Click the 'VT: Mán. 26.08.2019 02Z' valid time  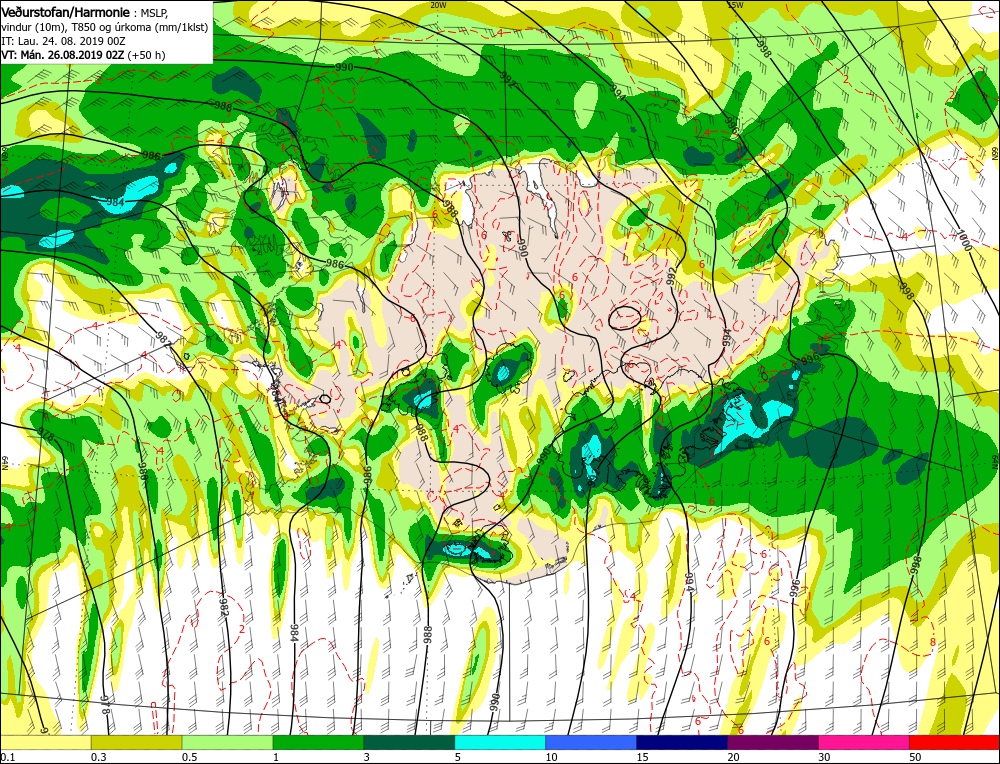63,55
